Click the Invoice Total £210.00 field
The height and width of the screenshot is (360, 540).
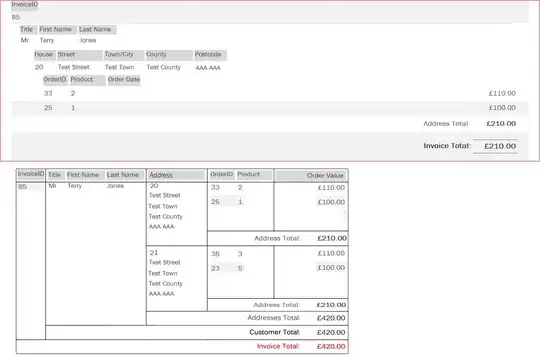click(x=500, y=146)
